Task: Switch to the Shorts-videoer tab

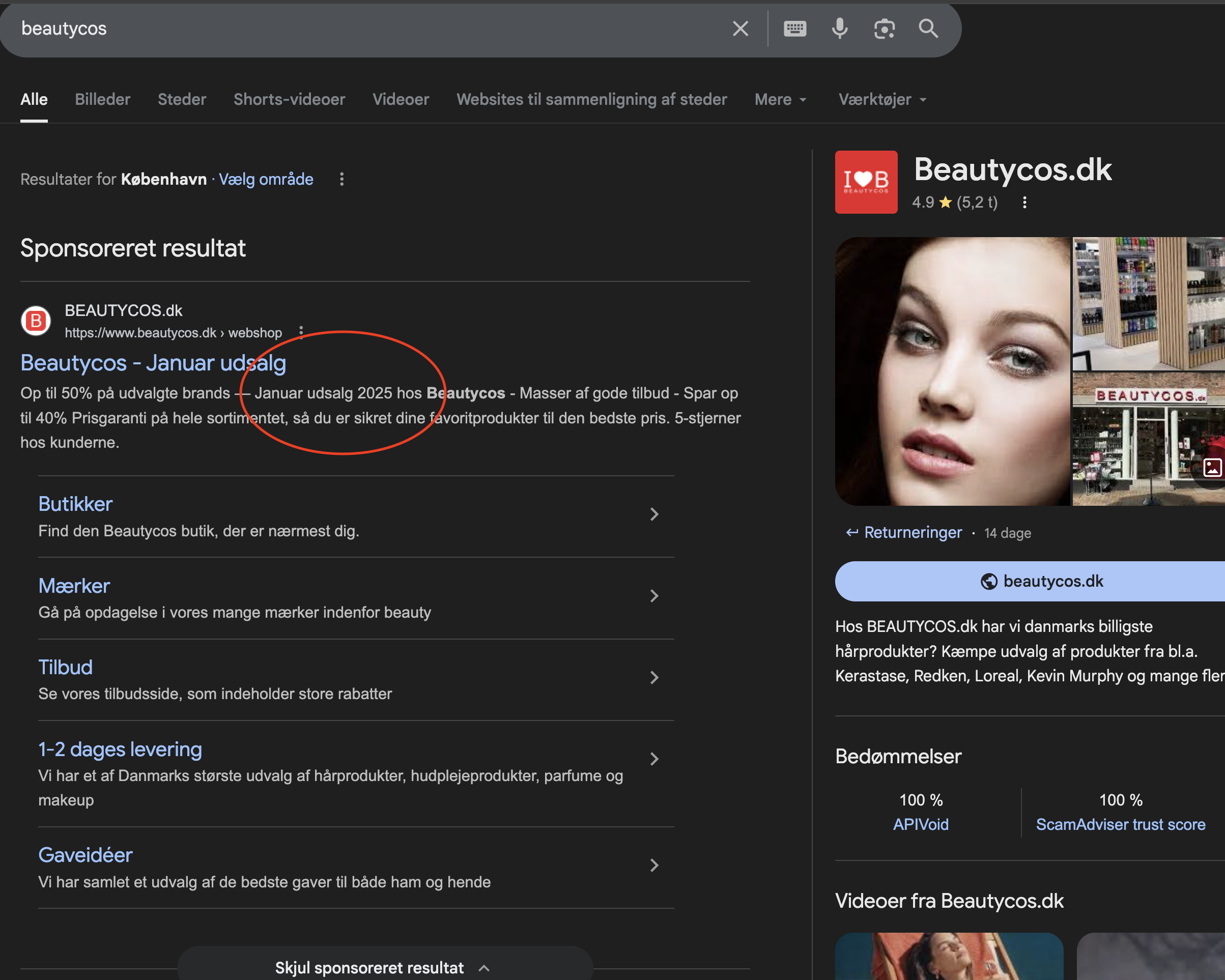Action: point(289,99)
